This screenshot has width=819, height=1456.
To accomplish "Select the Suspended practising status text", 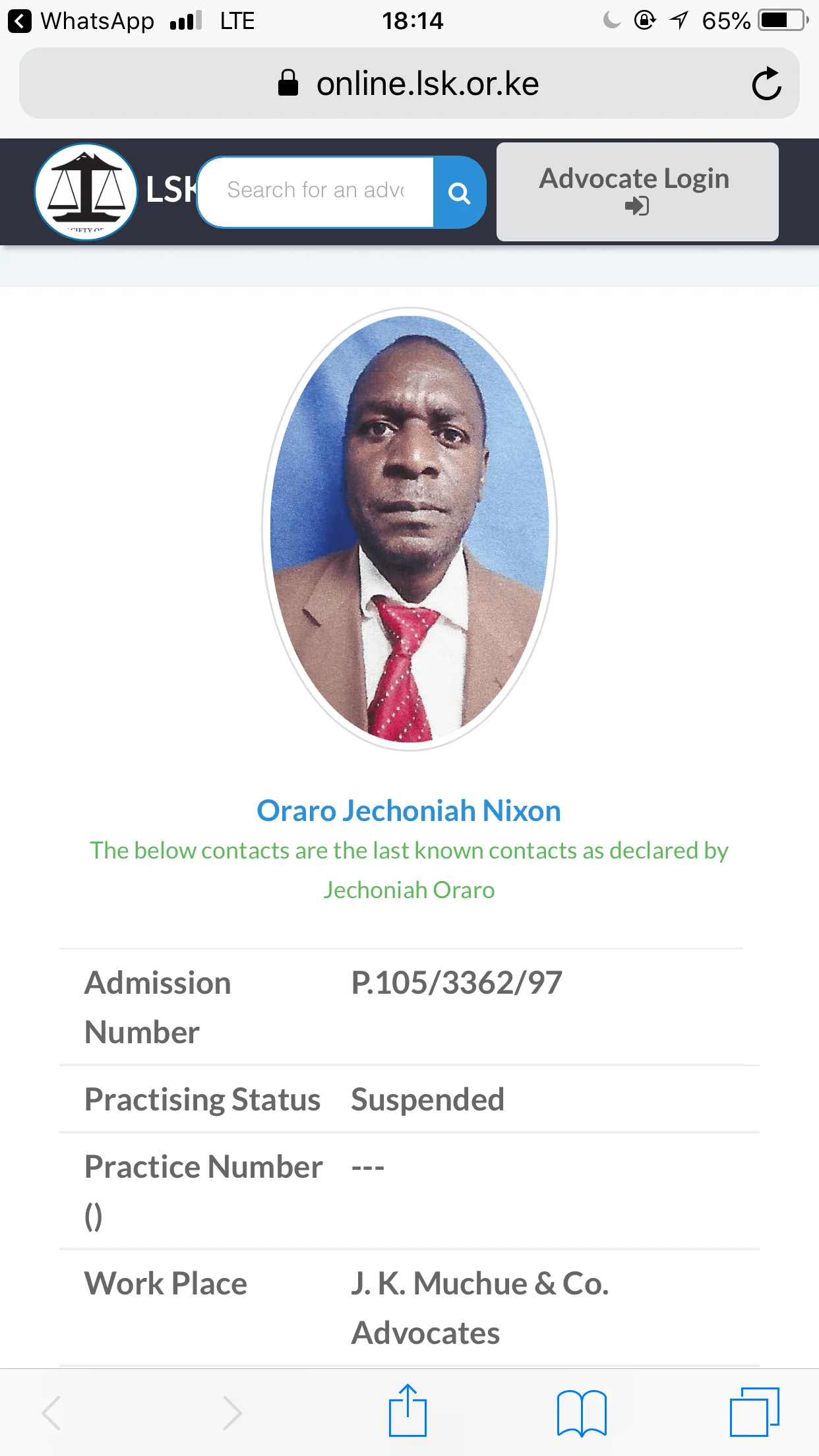I will 427,1099.
